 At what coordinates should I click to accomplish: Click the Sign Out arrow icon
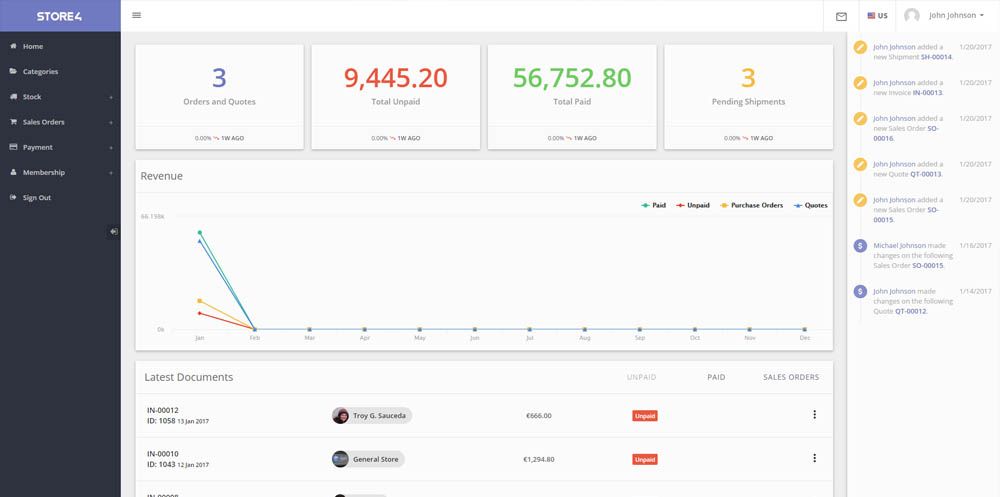tap(13, 197)
